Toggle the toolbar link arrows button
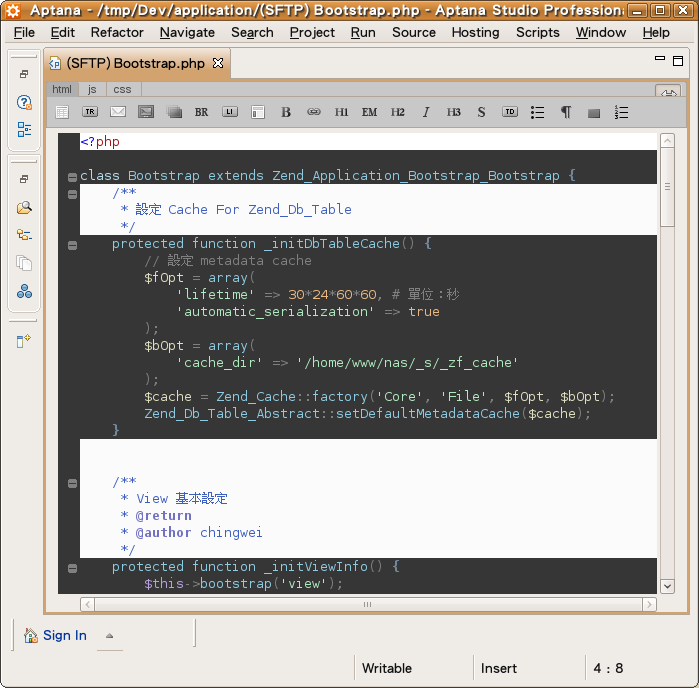The width and height of the screenshot is (699, 688). pyautogui.click(x=668, y=92)
